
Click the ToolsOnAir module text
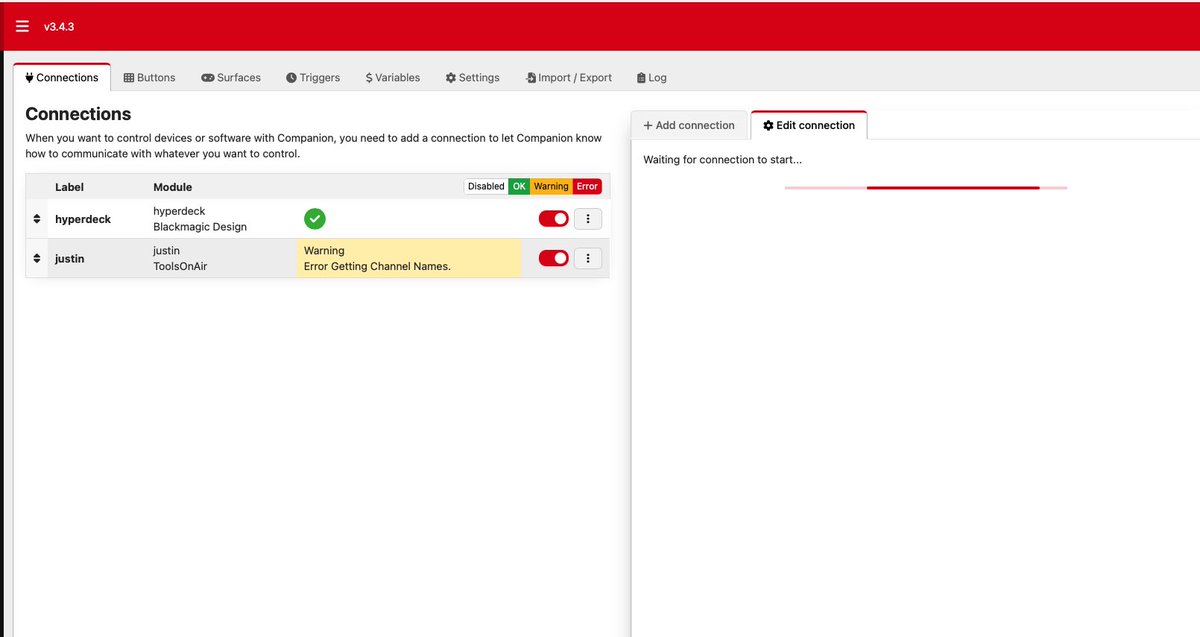[x=180, y=267]
